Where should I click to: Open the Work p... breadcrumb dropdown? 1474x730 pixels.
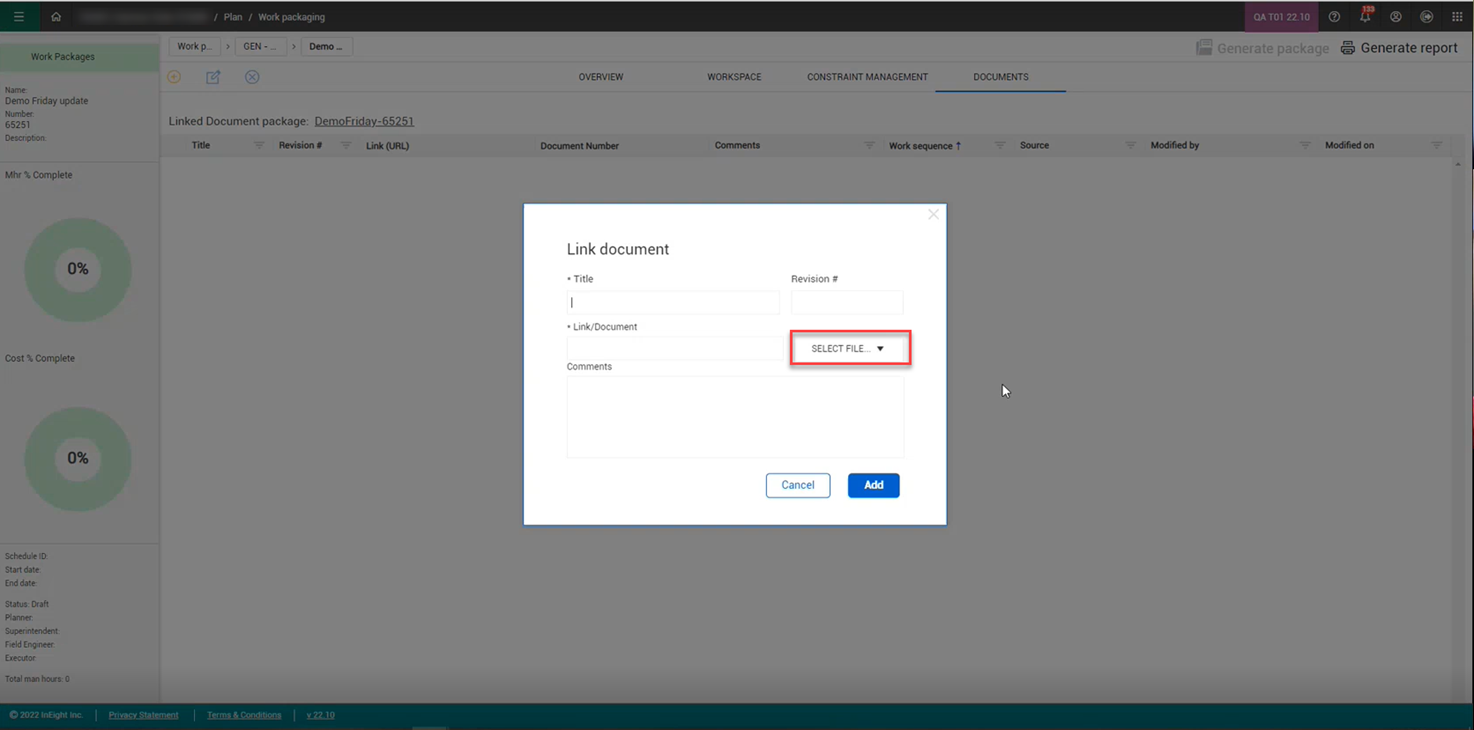pos(194,46)
